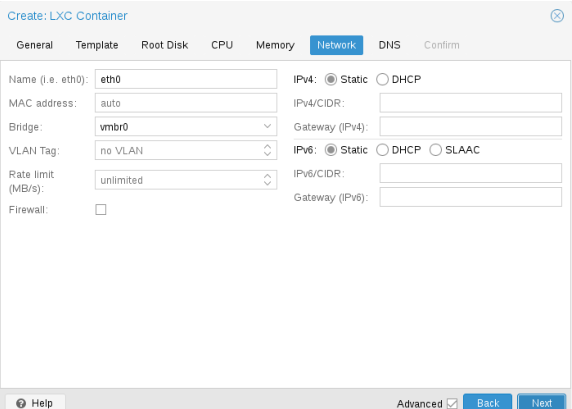Click the Gateway (IPv6) input field

471,197
